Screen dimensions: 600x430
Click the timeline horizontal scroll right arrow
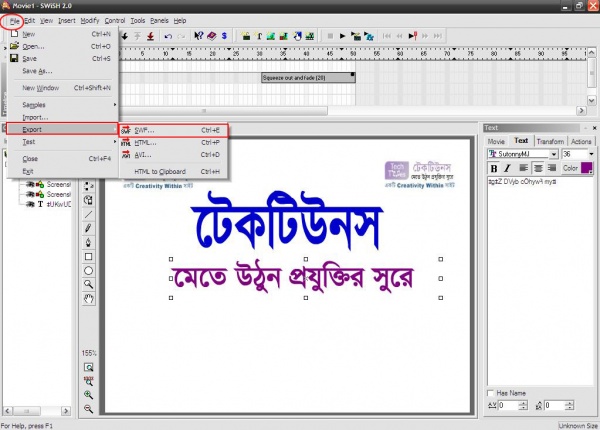[581, 111]
